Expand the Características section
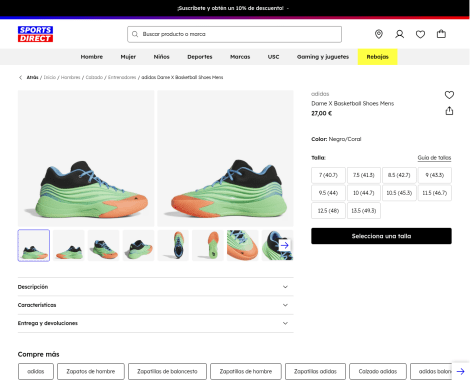Image resolution: width=475 pixels, height=380 pixels. [156, 305]
